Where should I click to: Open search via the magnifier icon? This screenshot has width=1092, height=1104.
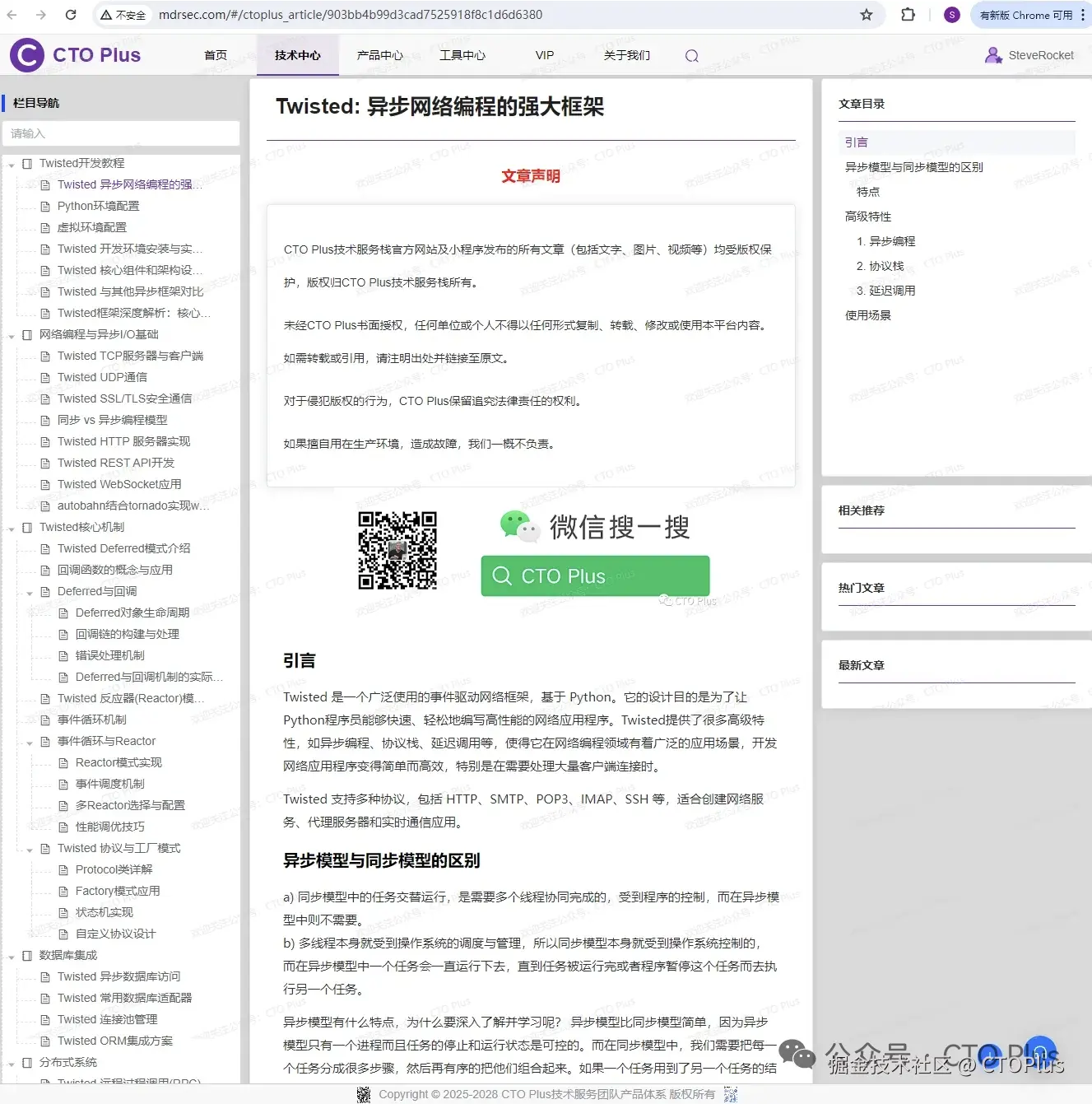click(x=691, y=55)
